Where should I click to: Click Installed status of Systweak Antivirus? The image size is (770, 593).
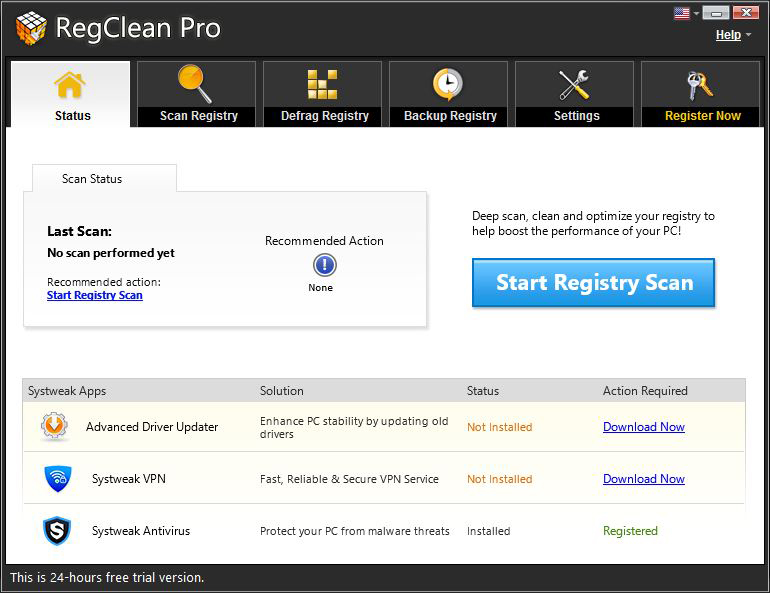click(489, 532)
